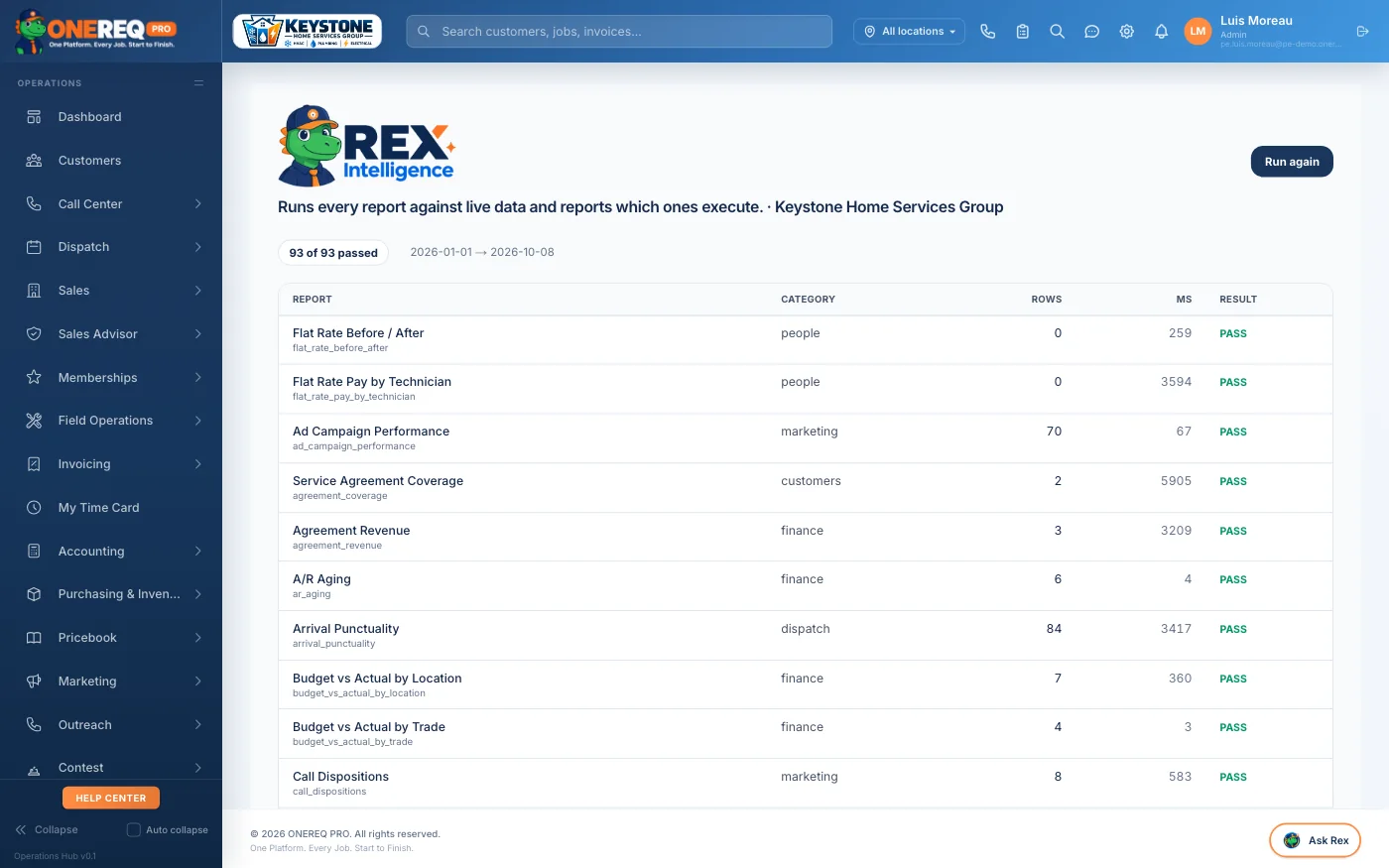Open the Contest sidebar item
Image resolution: width=1389 pixels, height=868 pixels.
[x=111, y=768]
